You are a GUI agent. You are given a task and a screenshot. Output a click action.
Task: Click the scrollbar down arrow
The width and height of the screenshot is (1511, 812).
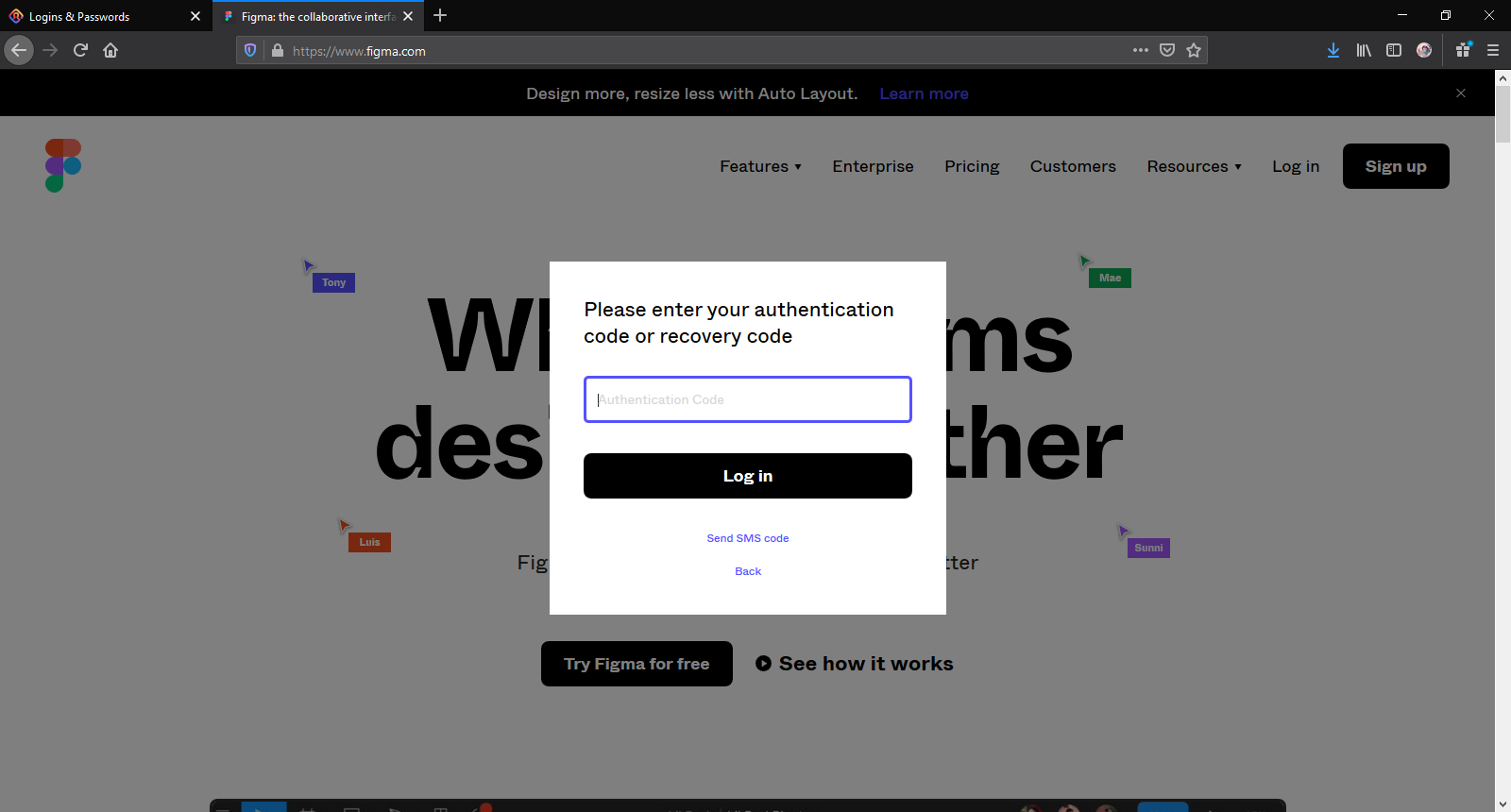pos(1503,804)
